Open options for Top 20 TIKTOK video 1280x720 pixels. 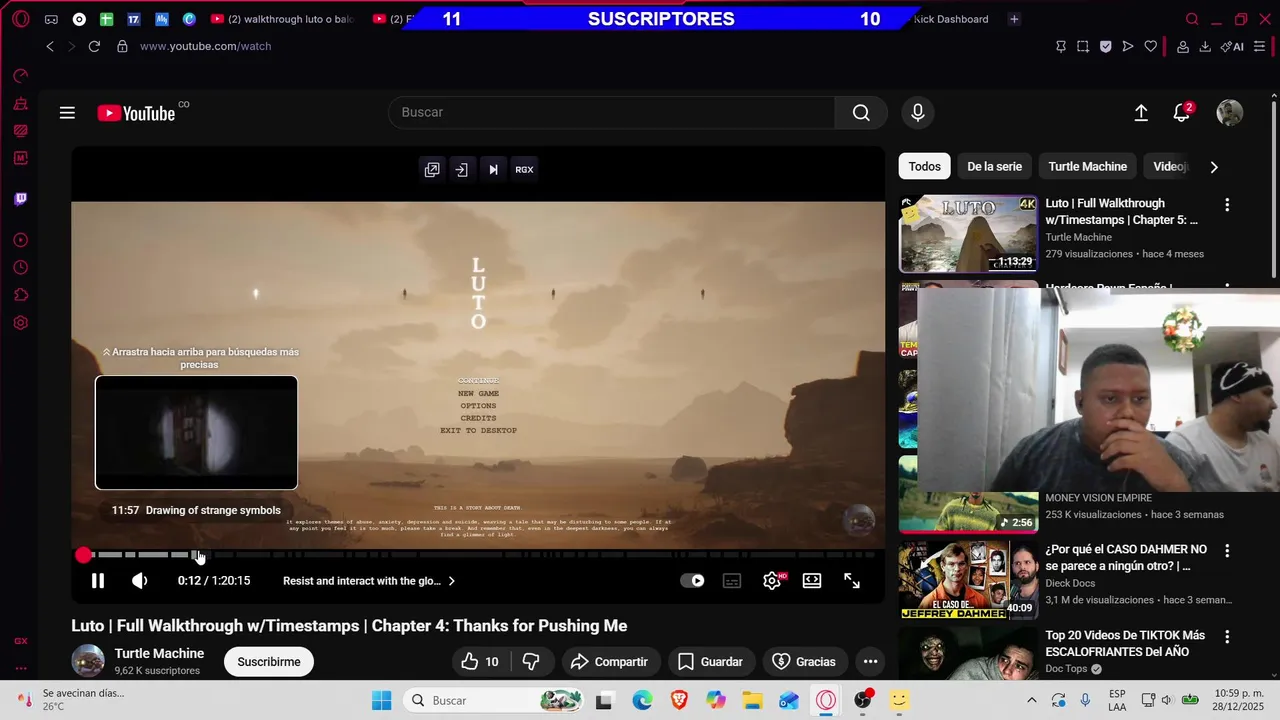pyautogui.click(x=1227, y=637)
